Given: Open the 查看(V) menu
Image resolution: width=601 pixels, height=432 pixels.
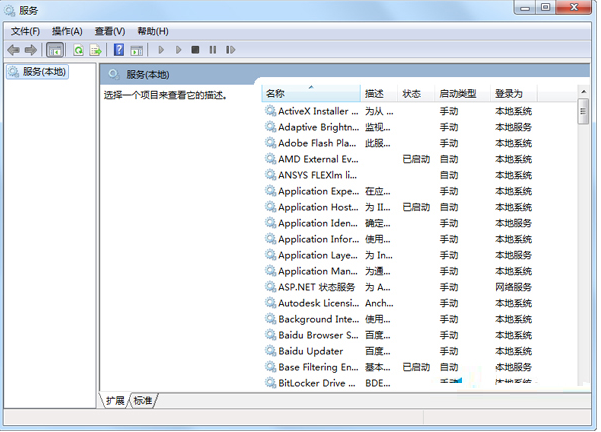Looking at the screenshot, I should pyautogui.click(x=109, y=31).
